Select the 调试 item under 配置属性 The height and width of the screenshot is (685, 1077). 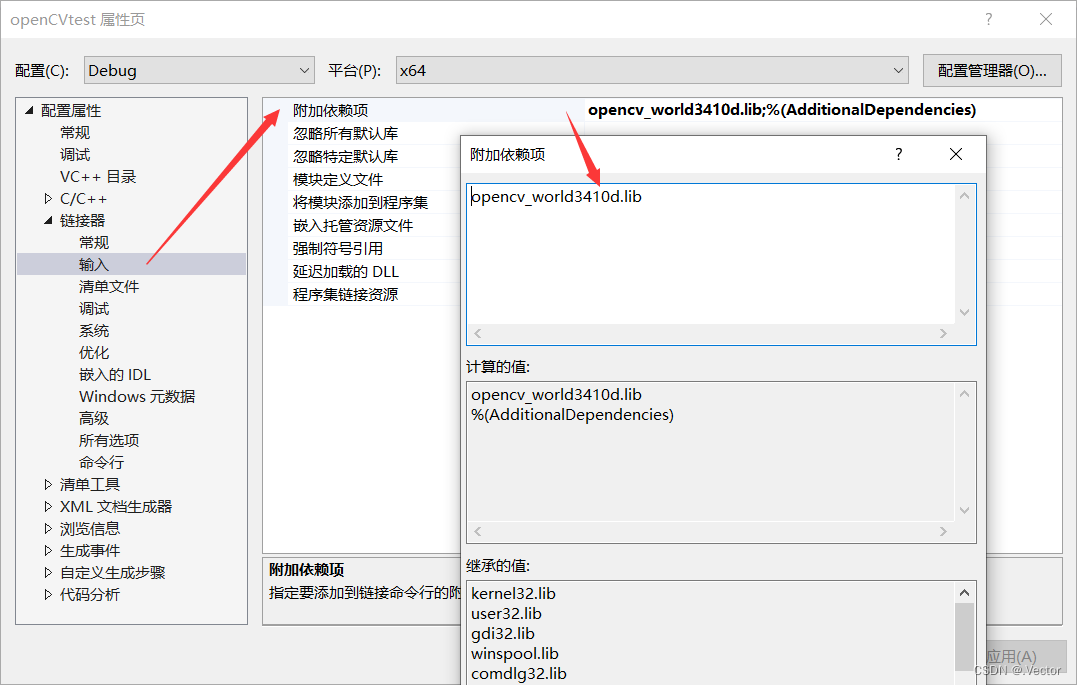click(75, 154)
